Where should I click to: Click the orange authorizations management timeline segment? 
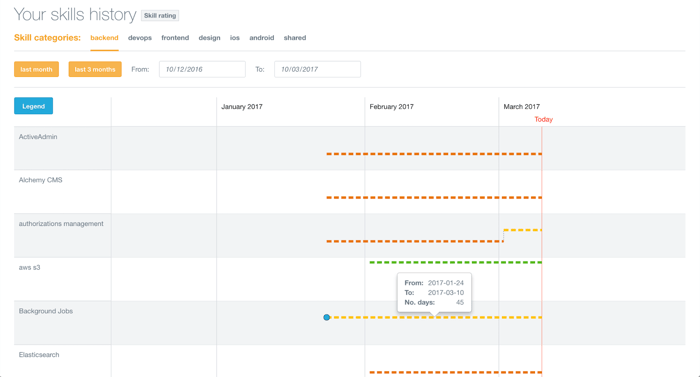415,241
